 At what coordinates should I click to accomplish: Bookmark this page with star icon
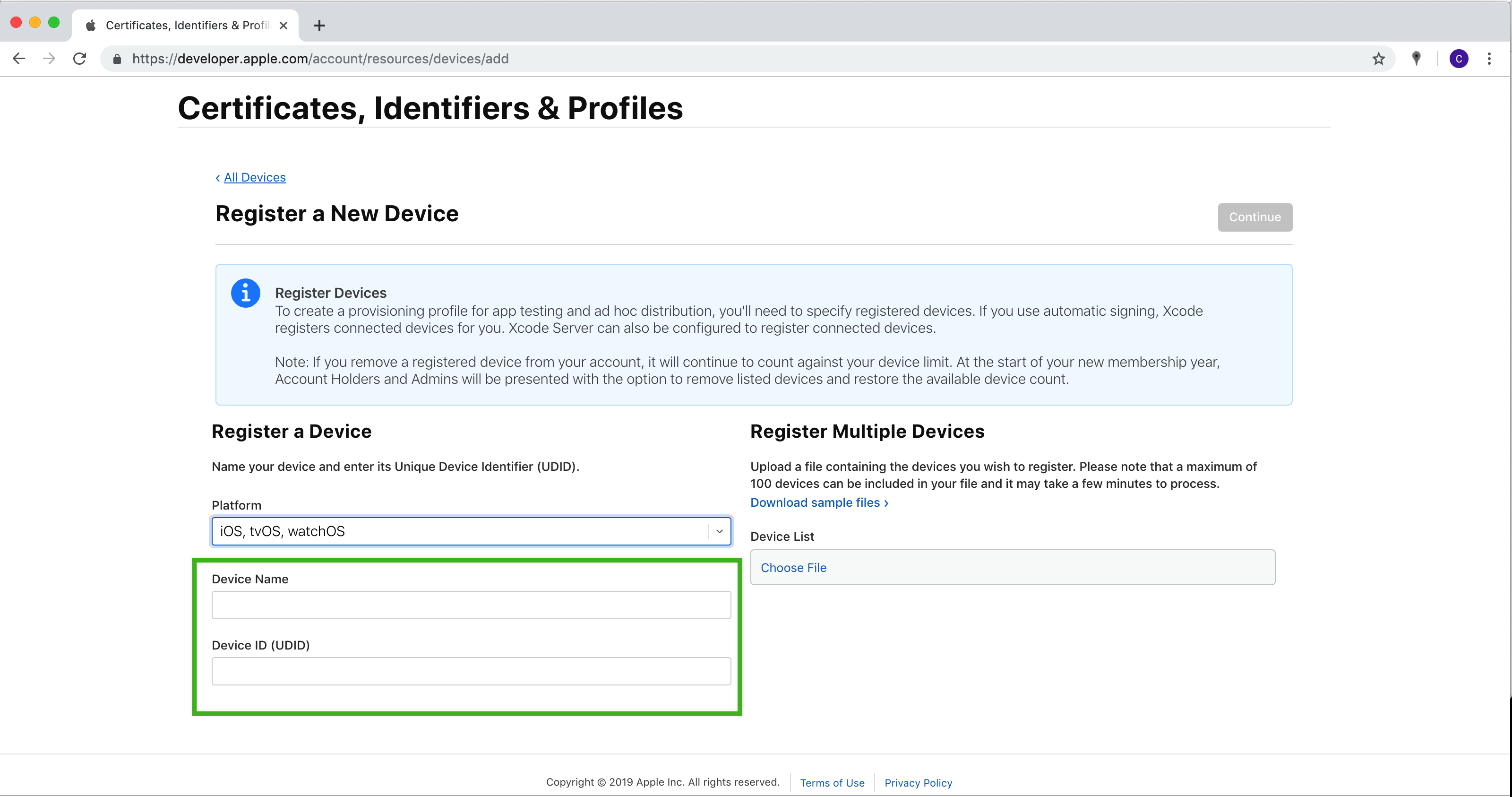pyautogui.click(x=1378, y=59)
